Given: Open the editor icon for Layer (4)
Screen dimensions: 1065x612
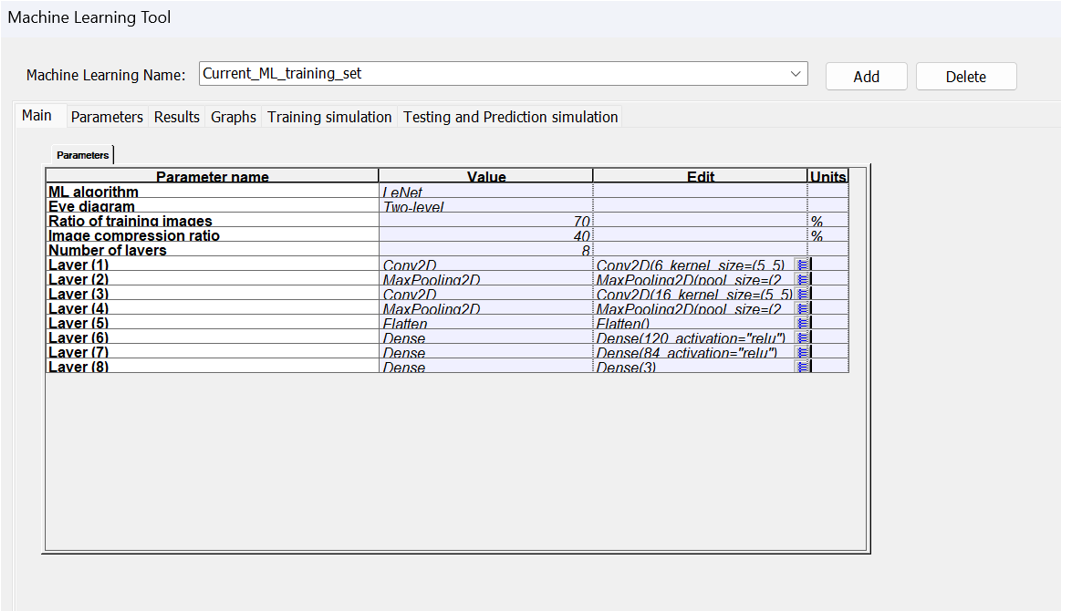Looking at the screenshot, I should pyautogui.click(x=801, y=309).
